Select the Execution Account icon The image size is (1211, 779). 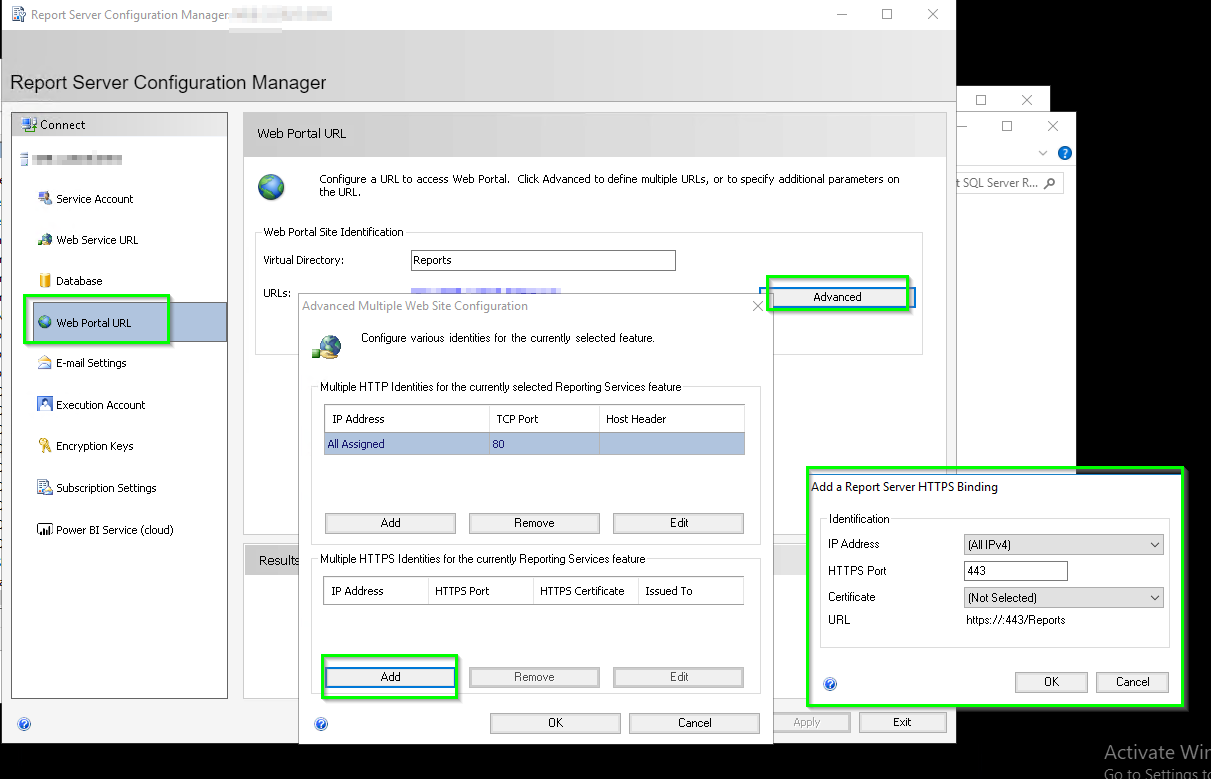[x=44, y=404]
